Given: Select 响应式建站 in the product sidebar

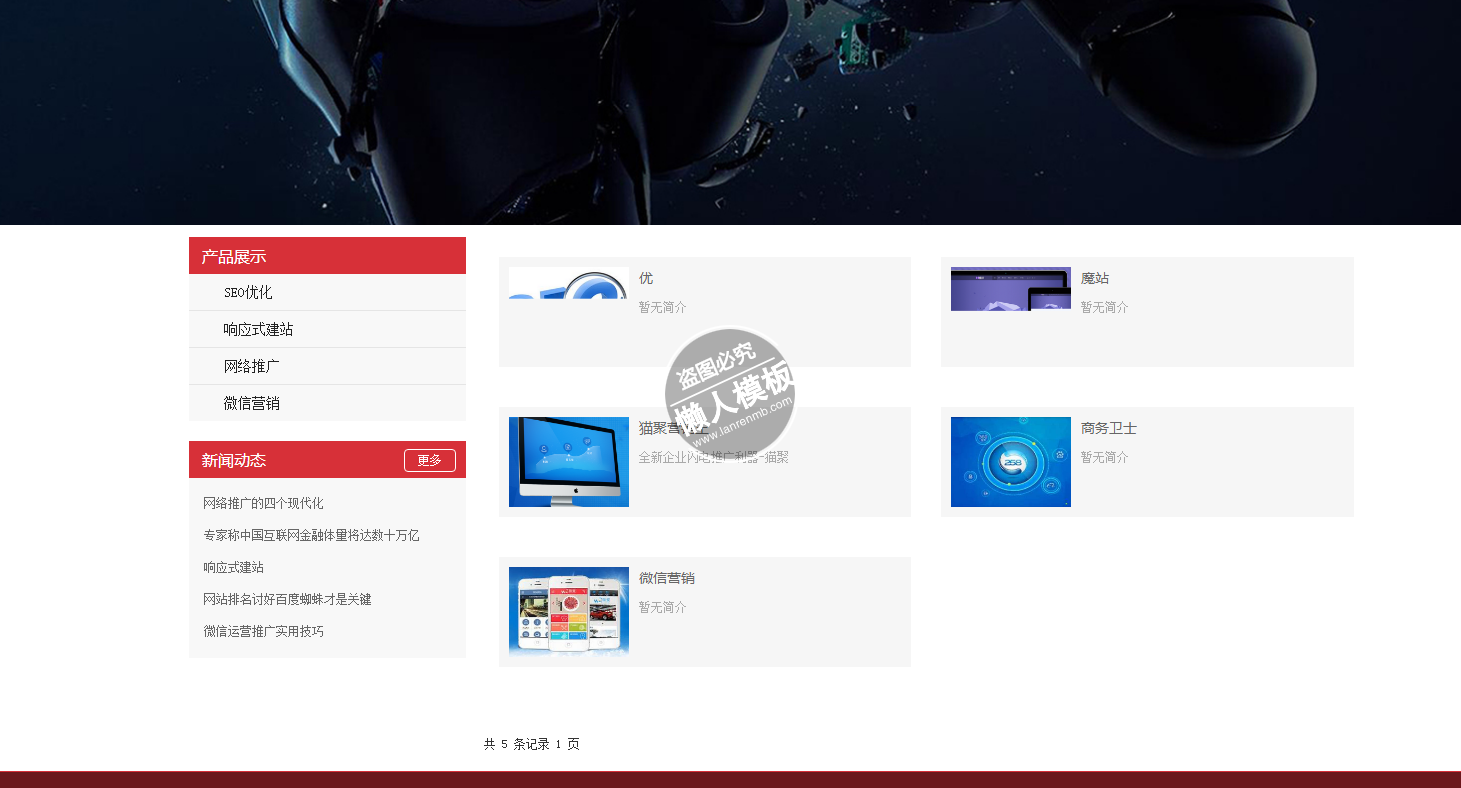Looking at the screenshot, I should [x=258, y=329].
